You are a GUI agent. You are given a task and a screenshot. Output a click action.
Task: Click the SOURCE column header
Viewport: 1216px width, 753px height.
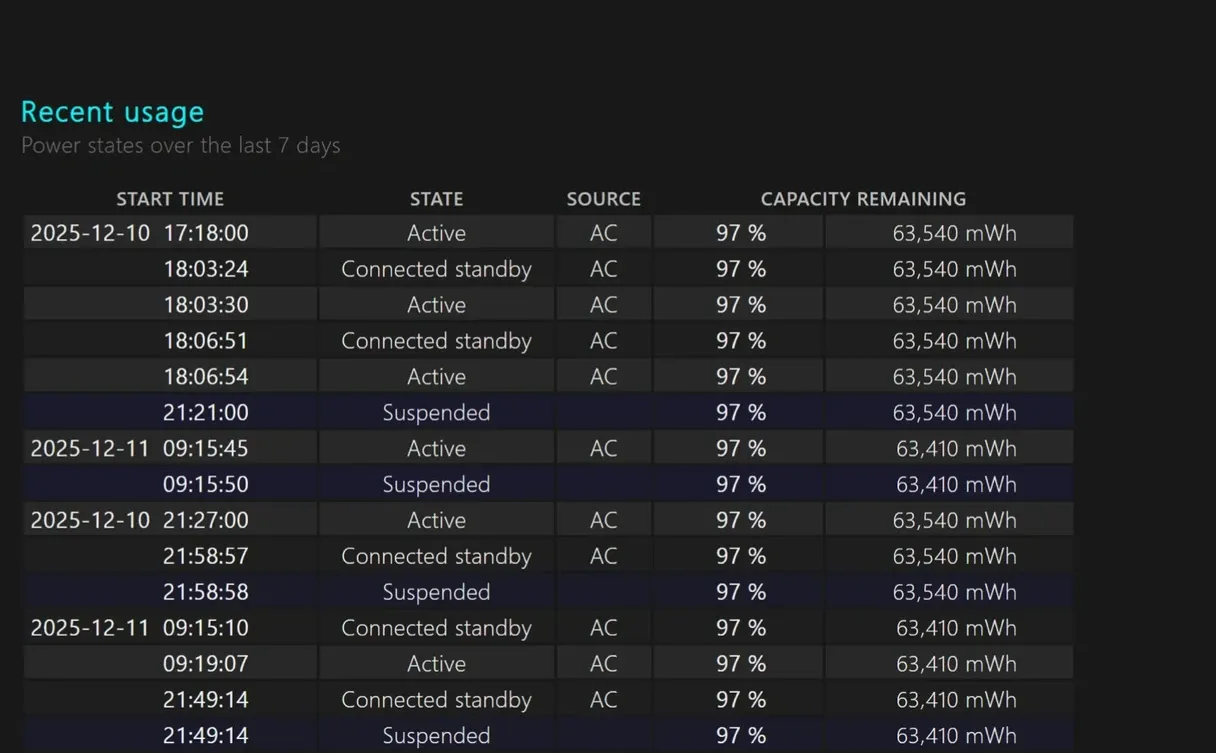[x=603, y=199]
